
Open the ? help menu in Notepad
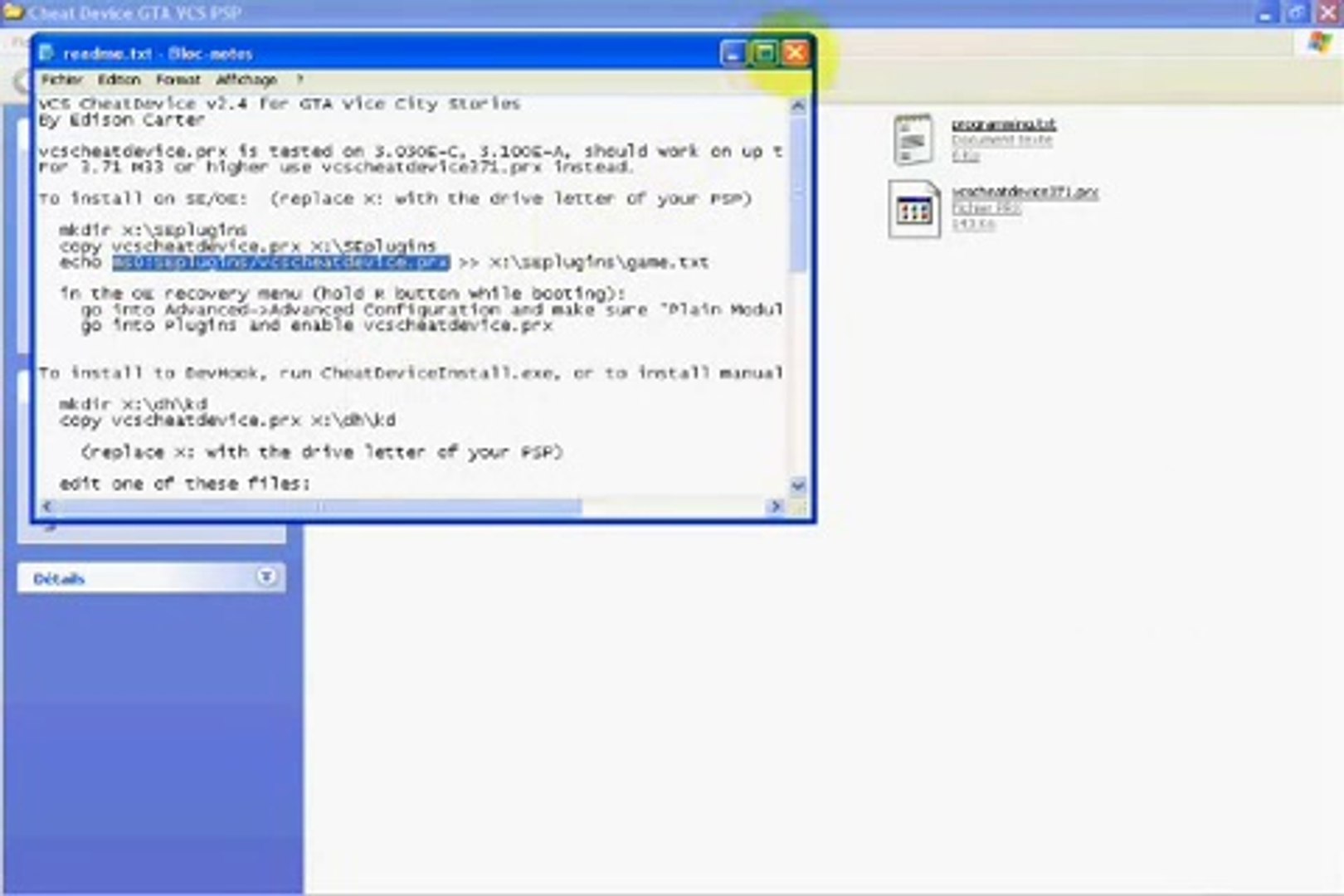[299, 80]
